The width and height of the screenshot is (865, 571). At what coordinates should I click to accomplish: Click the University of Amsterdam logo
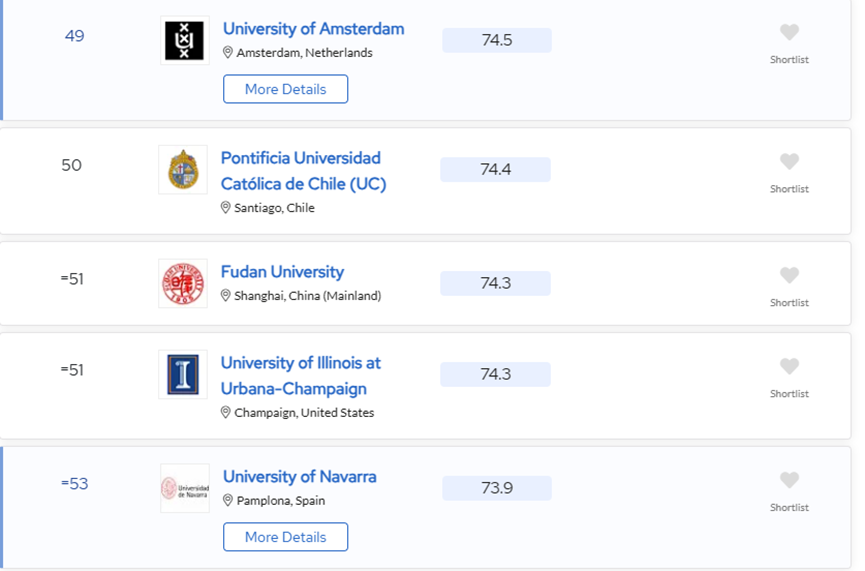[x=184, y=41]
